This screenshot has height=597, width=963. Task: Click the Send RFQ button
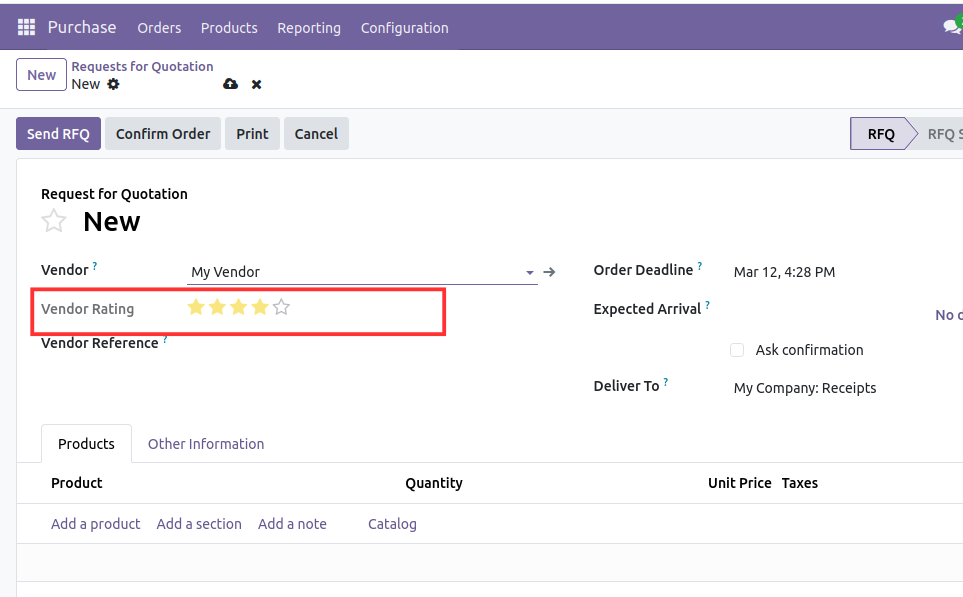pyautogui.click(x=58, y=133)
